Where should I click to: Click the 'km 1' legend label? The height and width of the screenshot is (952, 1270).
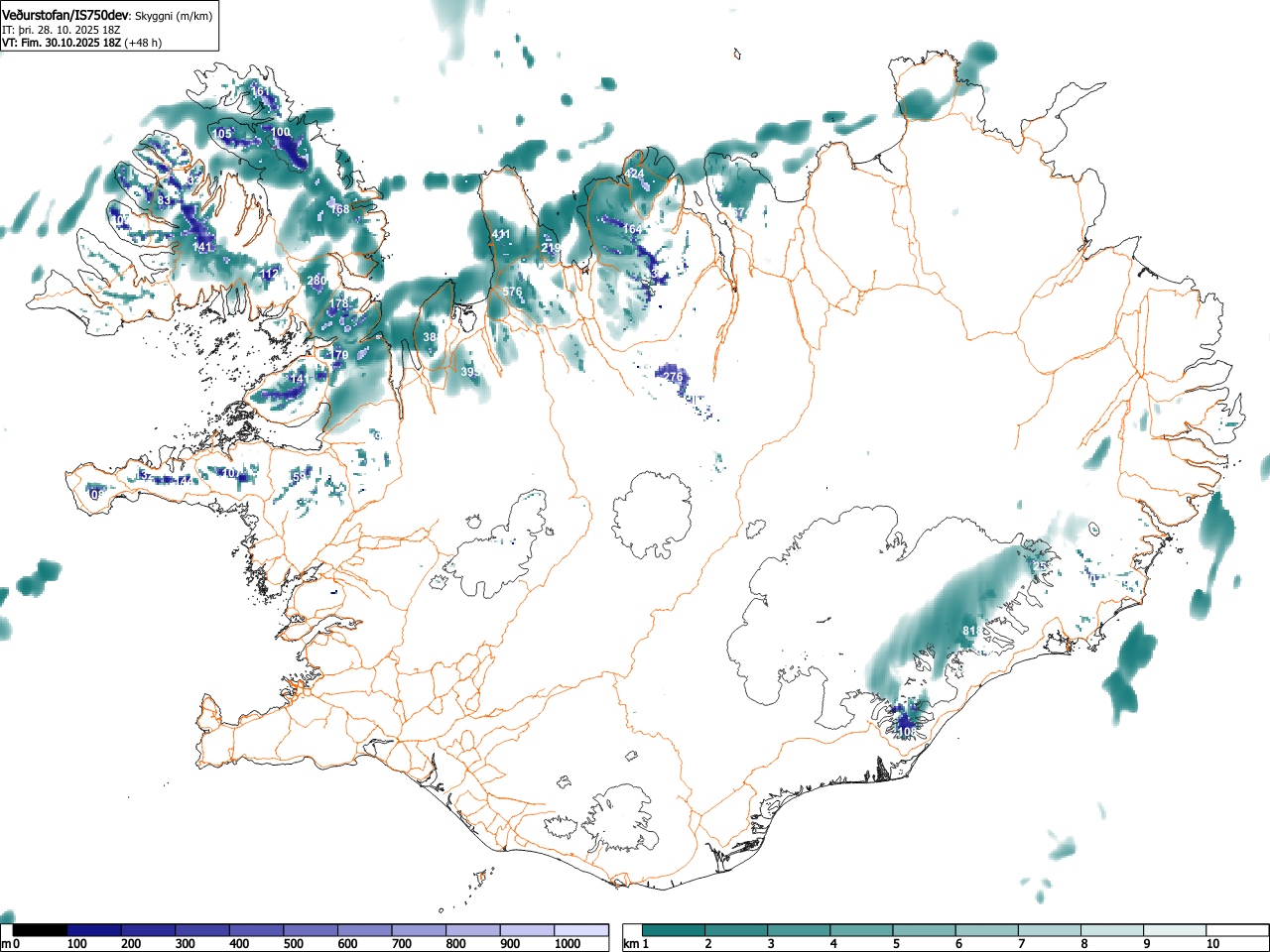coord(636,944)
